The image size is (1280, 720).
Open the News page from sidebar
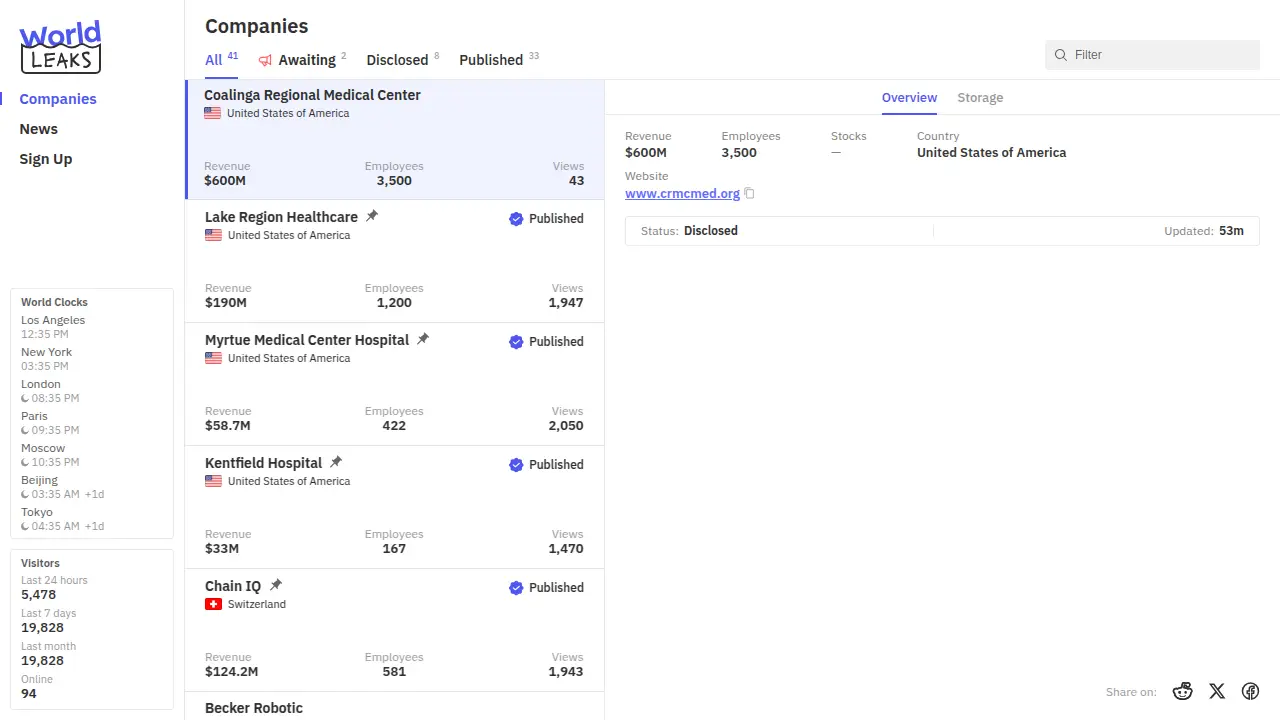pos(39,129)
